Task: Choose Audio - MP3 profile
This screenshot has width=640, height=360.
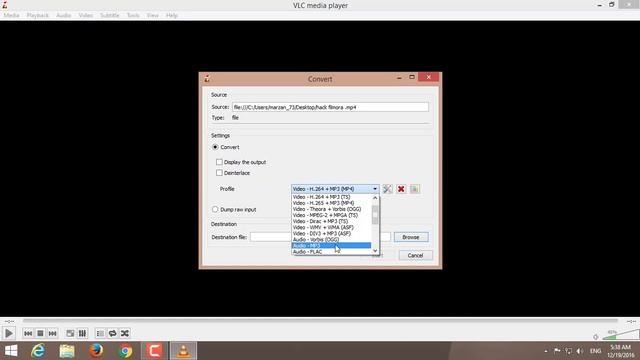Action: pyautogui.click(x=331, y=246)
